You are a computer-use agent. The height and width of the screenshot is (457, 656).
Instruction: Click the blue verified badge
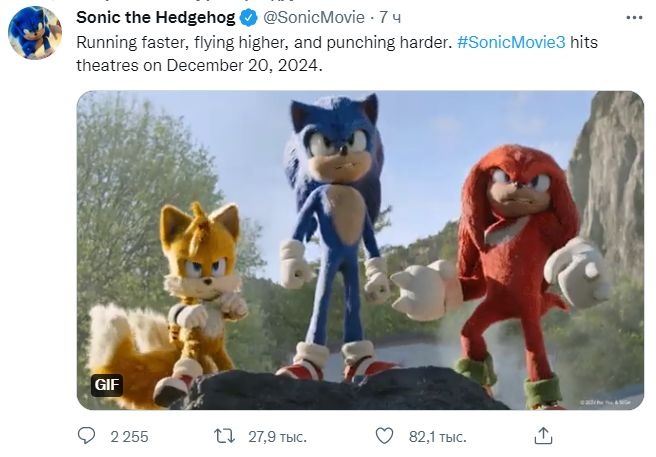pyautogui.click(x=251, y=19)
